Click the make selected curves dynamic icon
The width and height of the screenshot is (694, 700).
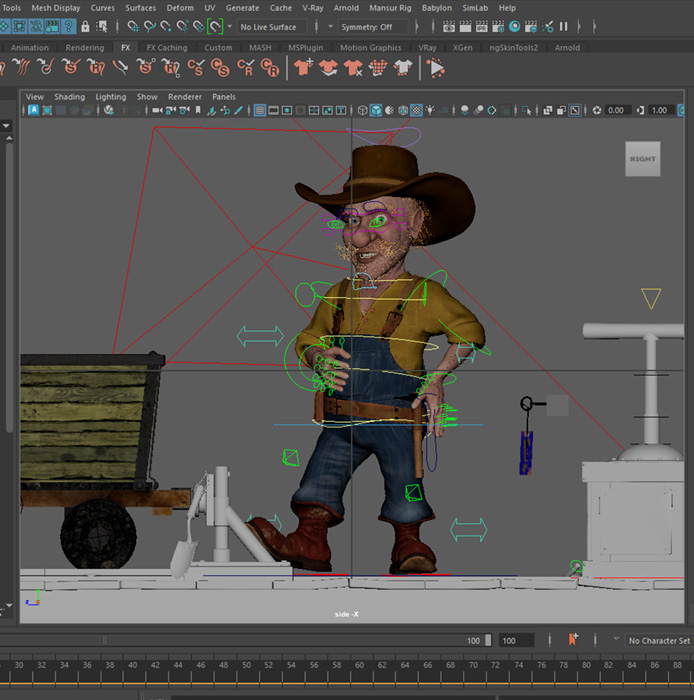click(21, 68)
